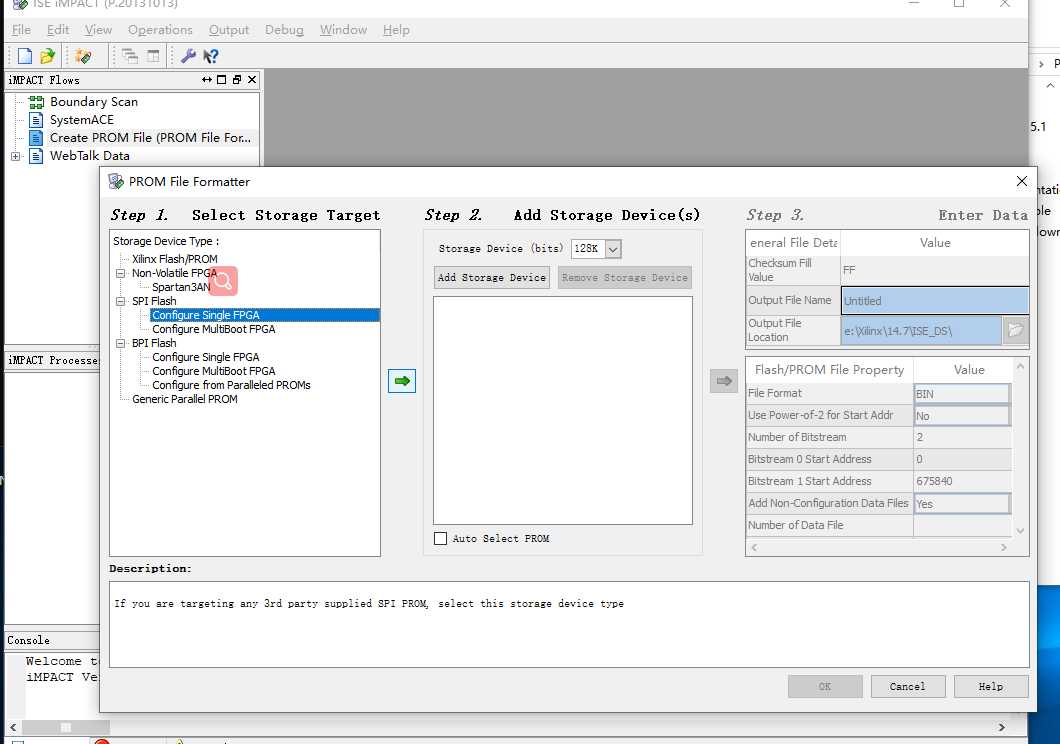Select Configure from Paralleled PROMs

[x=231, y=385]
